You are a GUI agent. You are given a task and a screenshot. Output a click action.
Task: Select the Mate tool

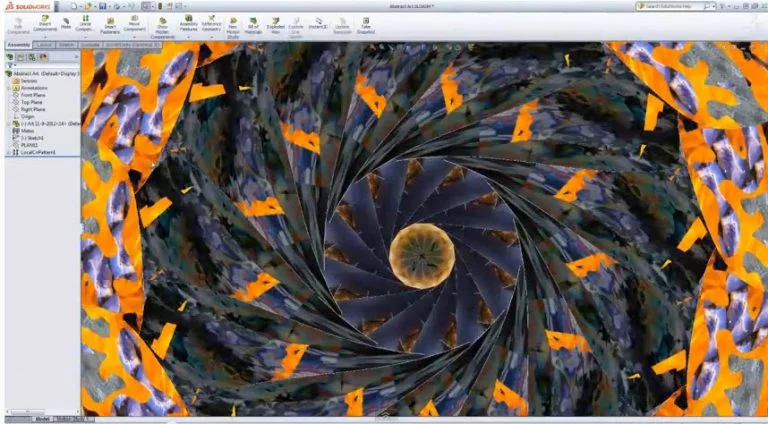66,23
